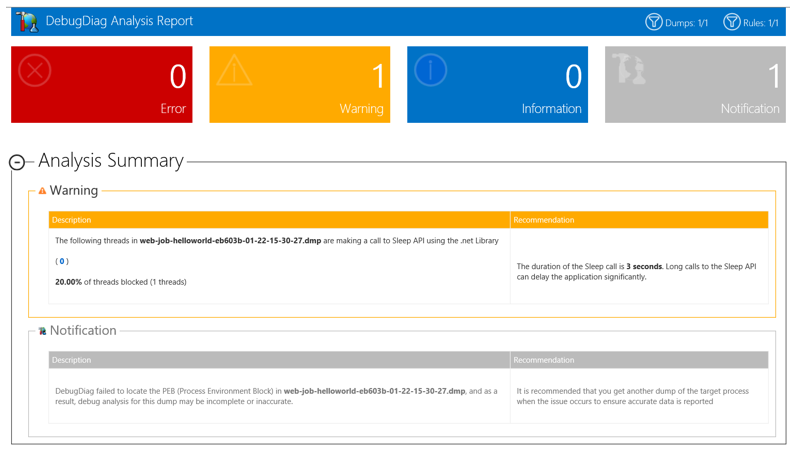The width and height of the screenshot is (795, 452).
Task: Click the Dumps filter funnel icon
Action: point(654,22)
